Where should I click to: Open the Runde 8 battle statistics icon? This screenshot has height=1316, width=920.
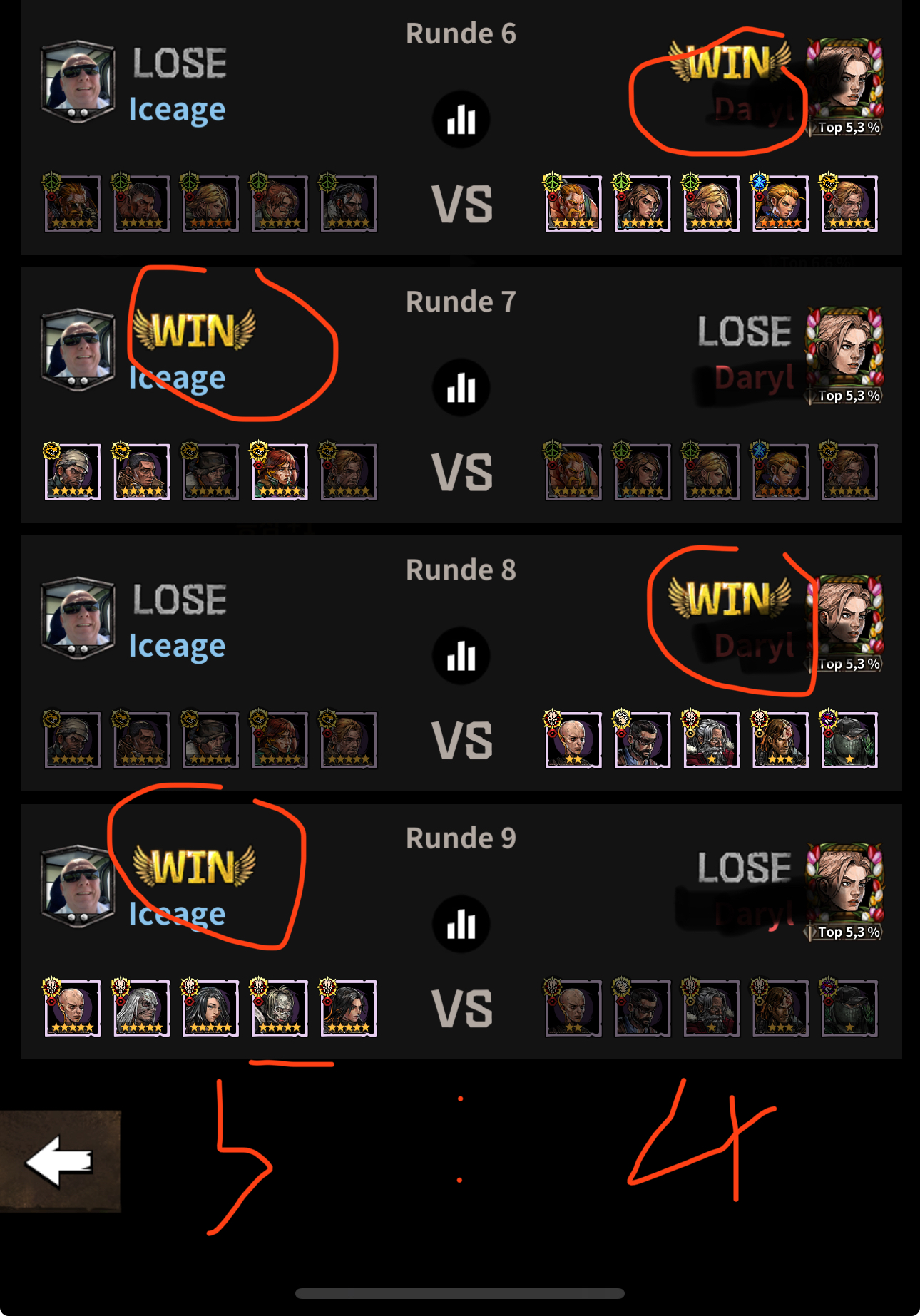coord(461,655)
